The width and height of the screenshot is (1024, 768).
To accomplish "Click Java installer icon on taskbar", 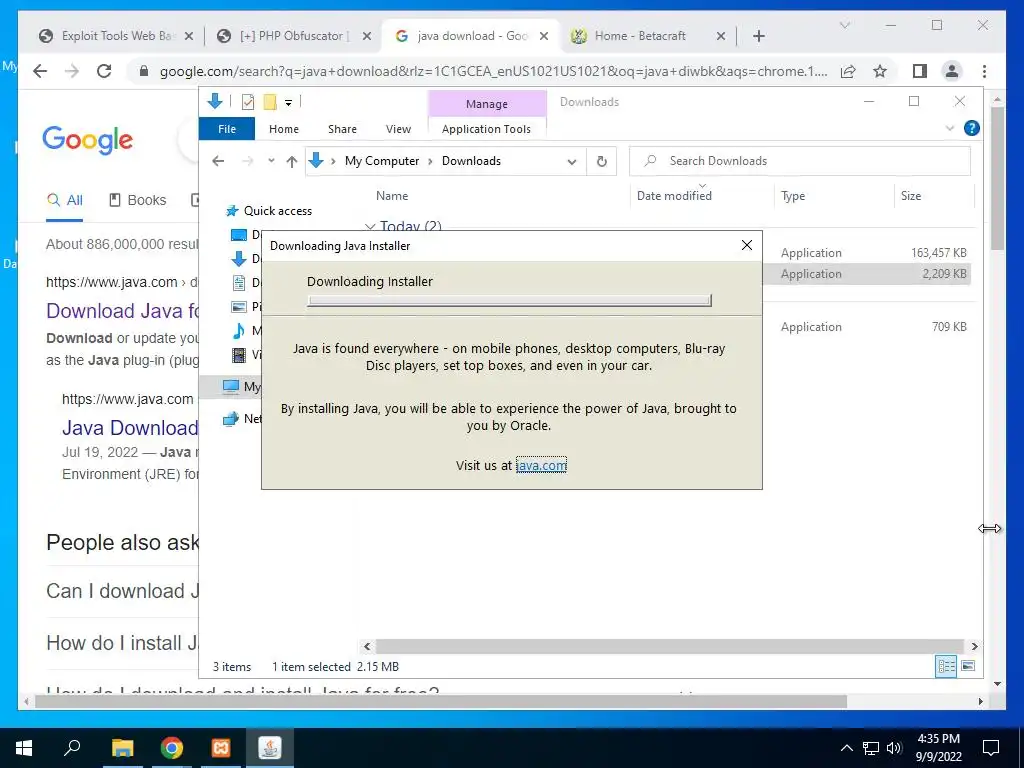I will (x=270, y=748).
